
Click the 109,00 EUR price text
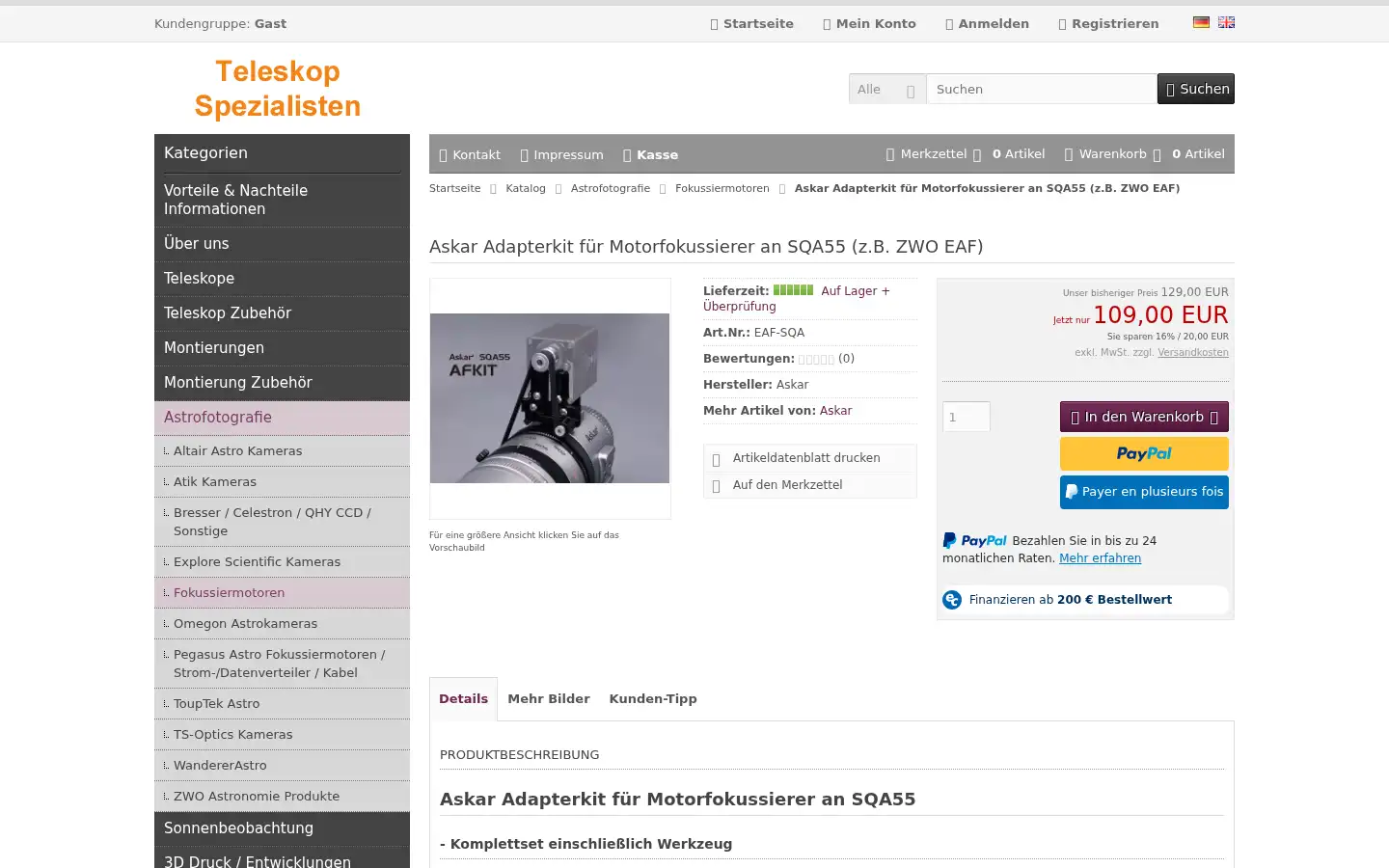pos(1160,315)
